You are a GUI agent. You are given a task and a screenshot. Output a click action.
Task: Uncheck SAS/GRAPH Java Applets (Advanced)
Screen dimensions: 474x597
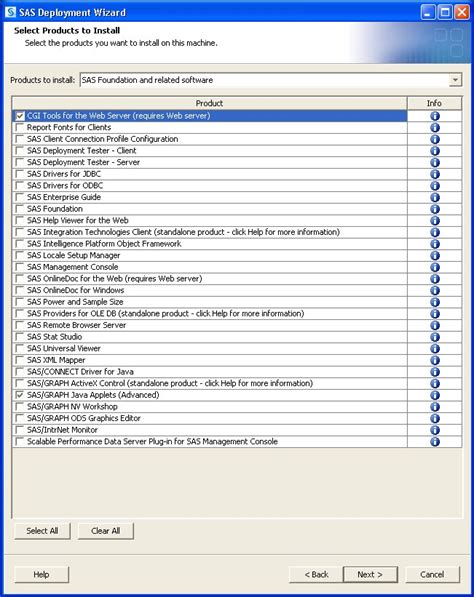click(19, 395)
